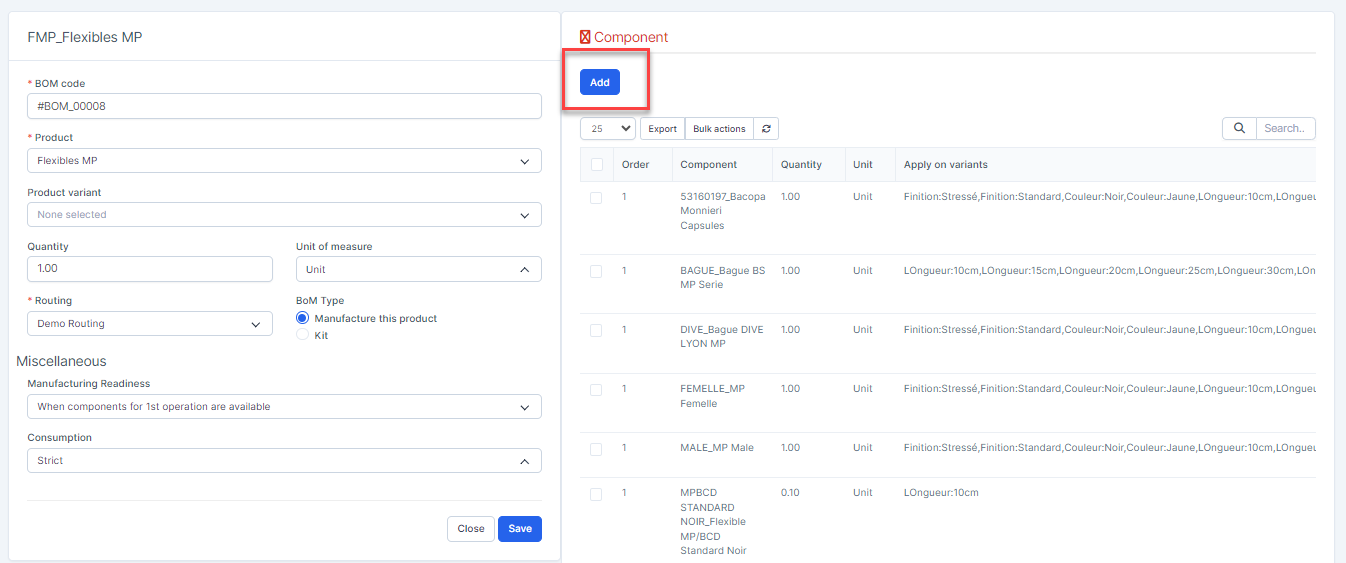
Task: Check the row for BAGUE_Bague BS MP Serie
Action: (x=596, y=271)
